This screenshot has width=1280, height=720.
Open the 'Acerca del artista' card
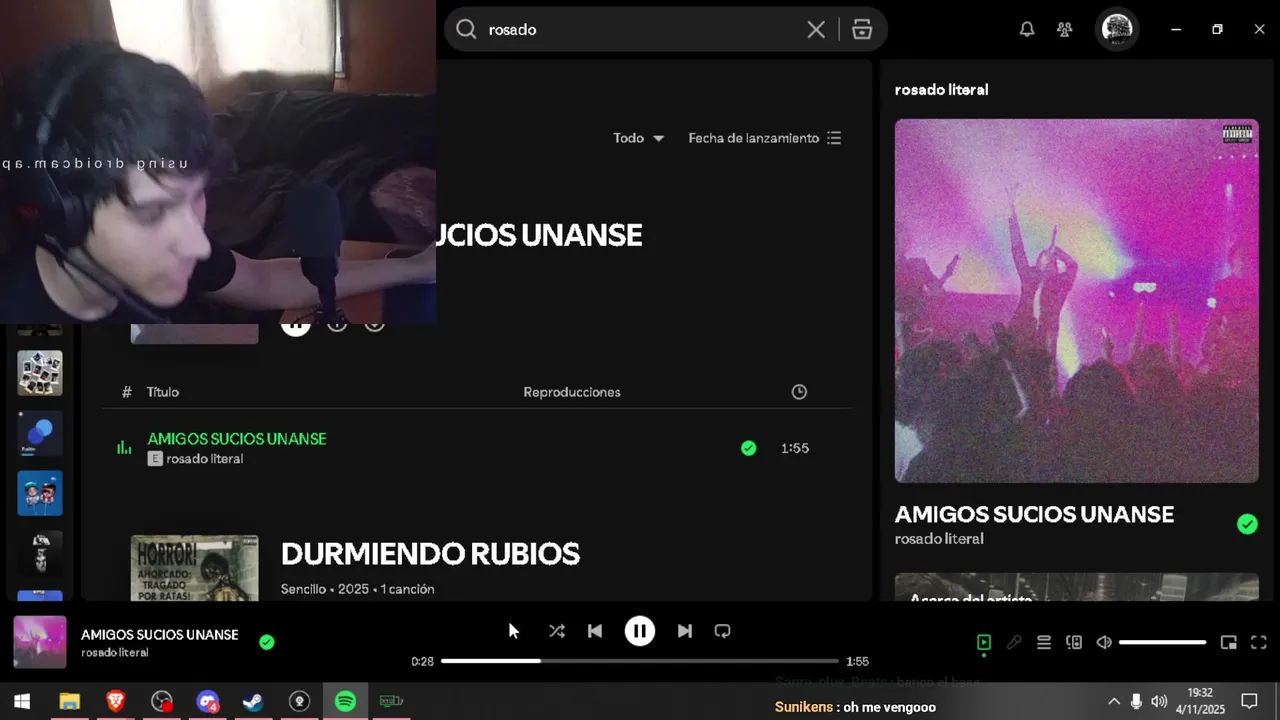[1077, 588]
